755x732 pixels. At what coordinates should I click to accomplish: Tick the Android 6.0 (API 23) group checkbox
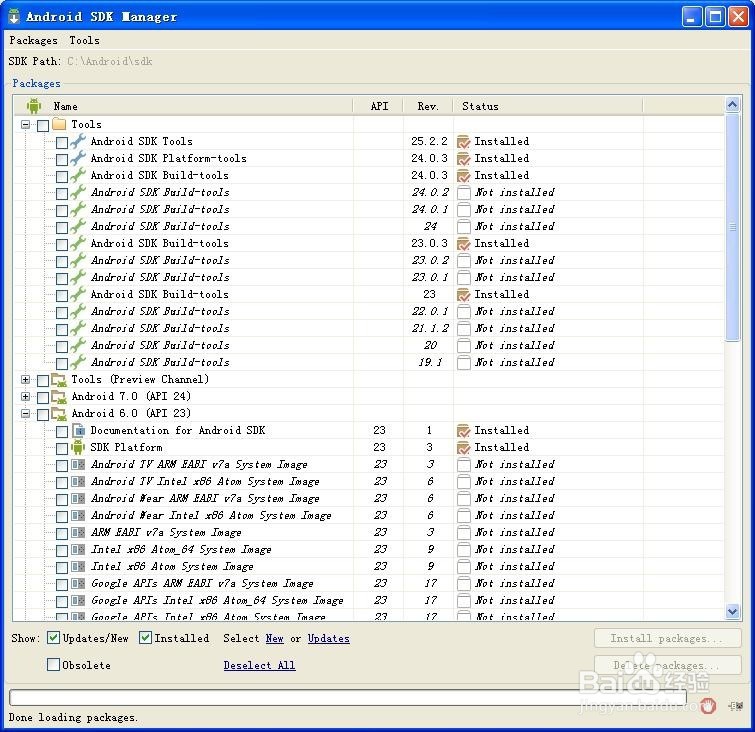[x=43, y=415]
